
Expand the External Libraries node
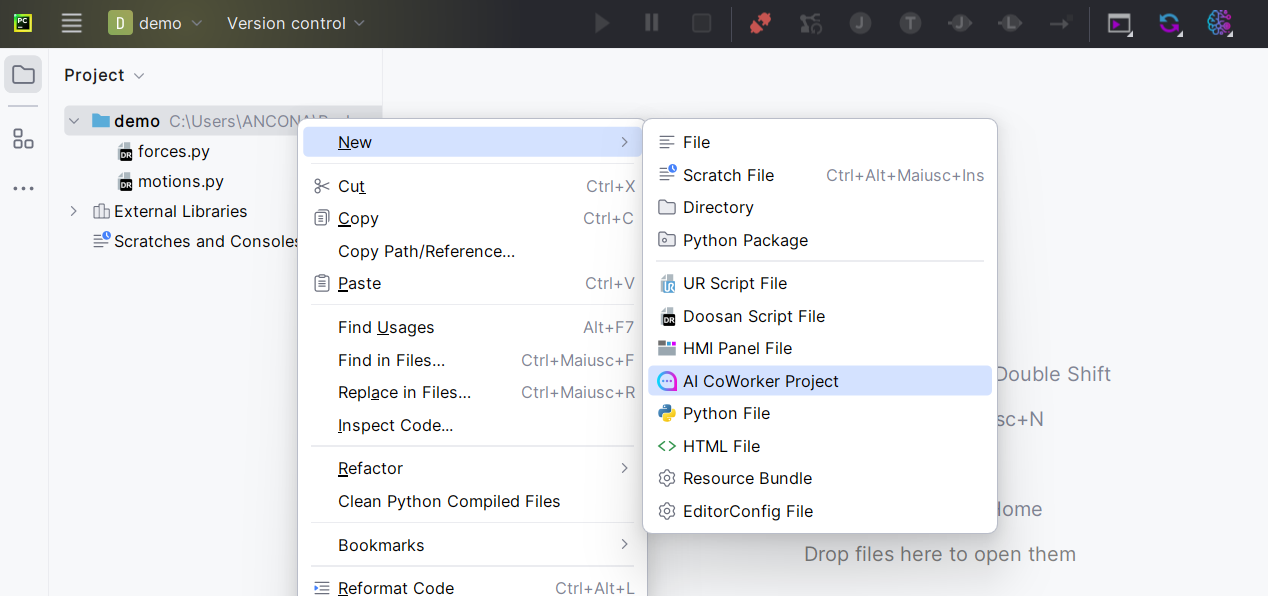(x=73, y=211)
